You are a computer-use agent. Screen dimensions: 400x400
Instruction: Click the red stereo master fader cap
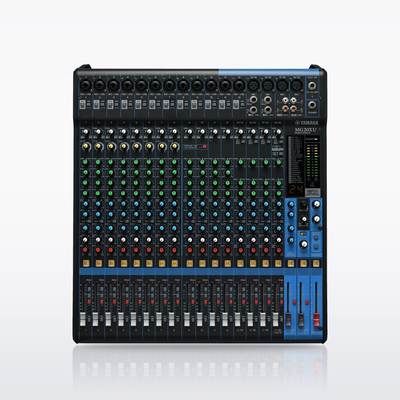click(x=316, y=319)
